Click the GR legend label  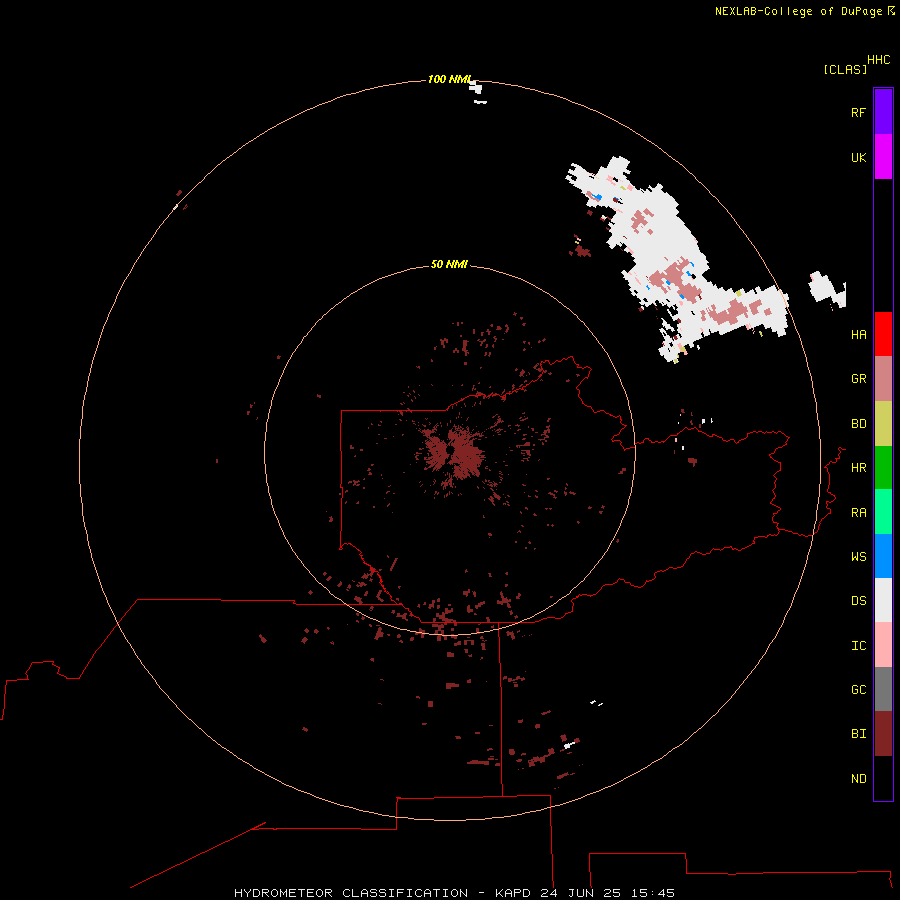pos(858,379)
